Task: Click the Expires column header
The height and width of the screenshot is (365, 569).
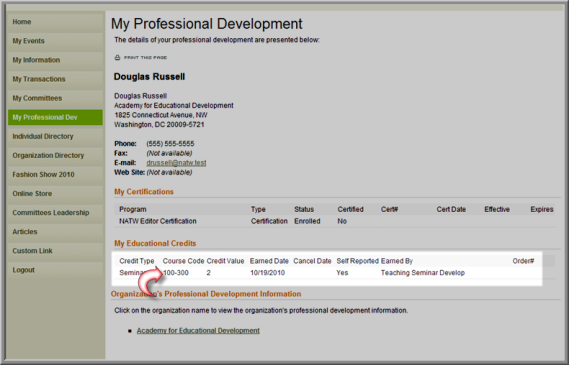Action: [x=542, y=209]
